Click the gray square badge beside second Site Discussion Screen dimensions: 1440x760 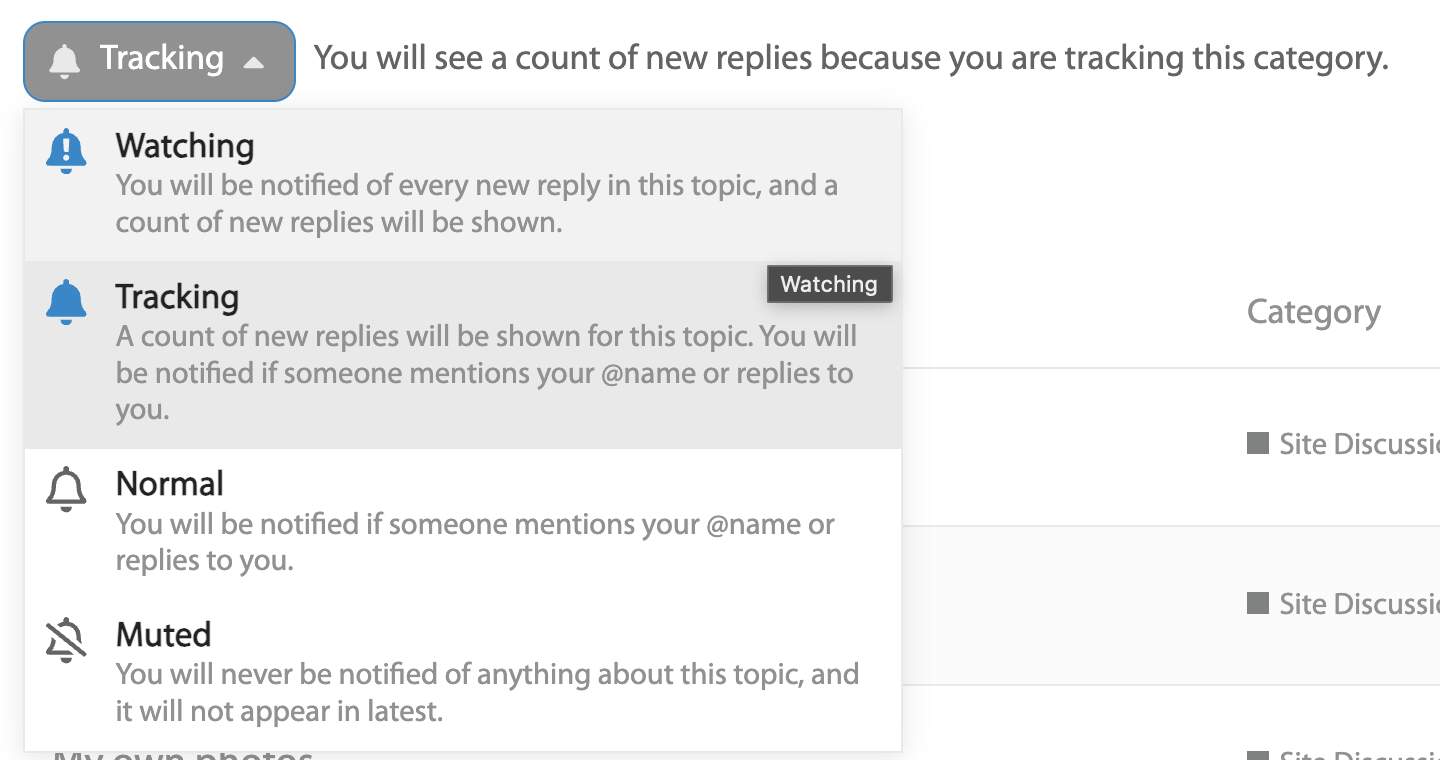pyautogui.click(x=1258, y=603)
